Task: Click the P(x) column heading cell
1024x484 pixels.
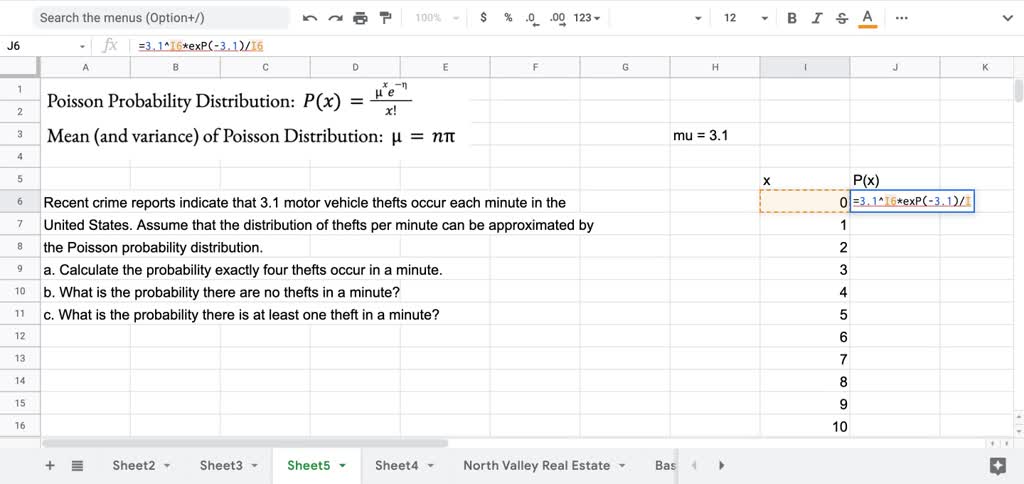Action: click(895, 180)
